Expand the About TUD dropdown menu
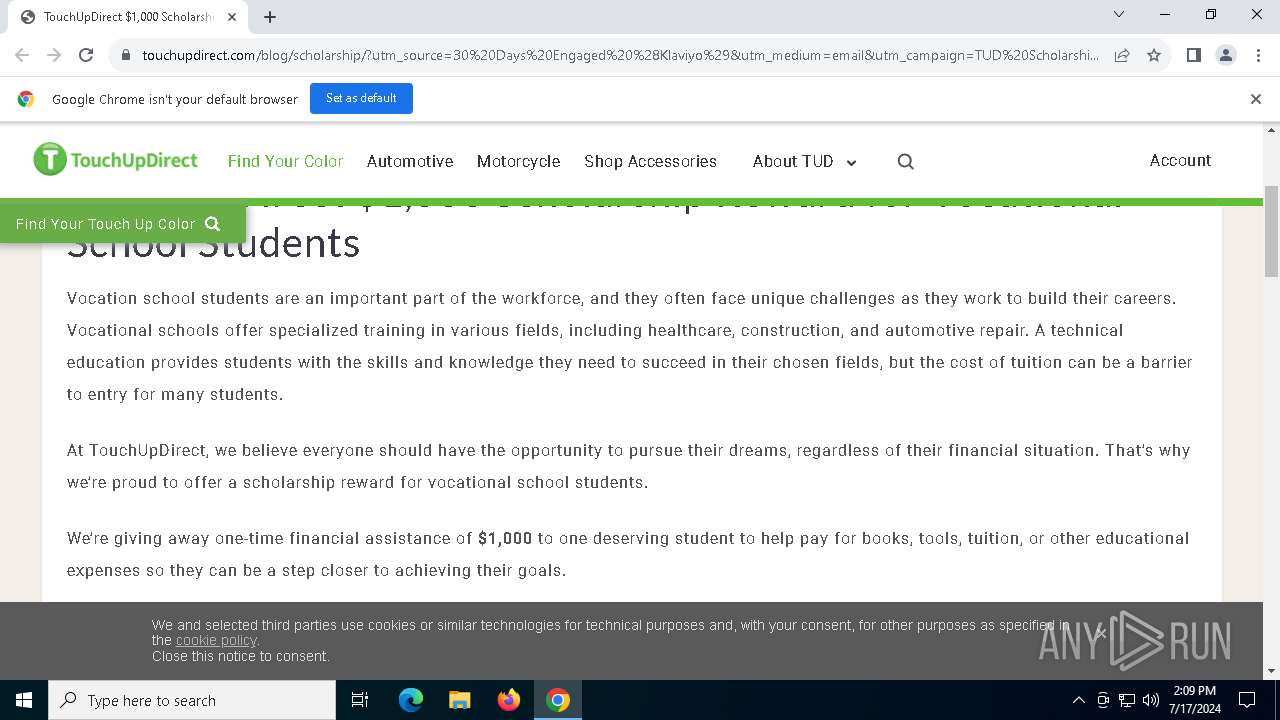 pos(805,161)
